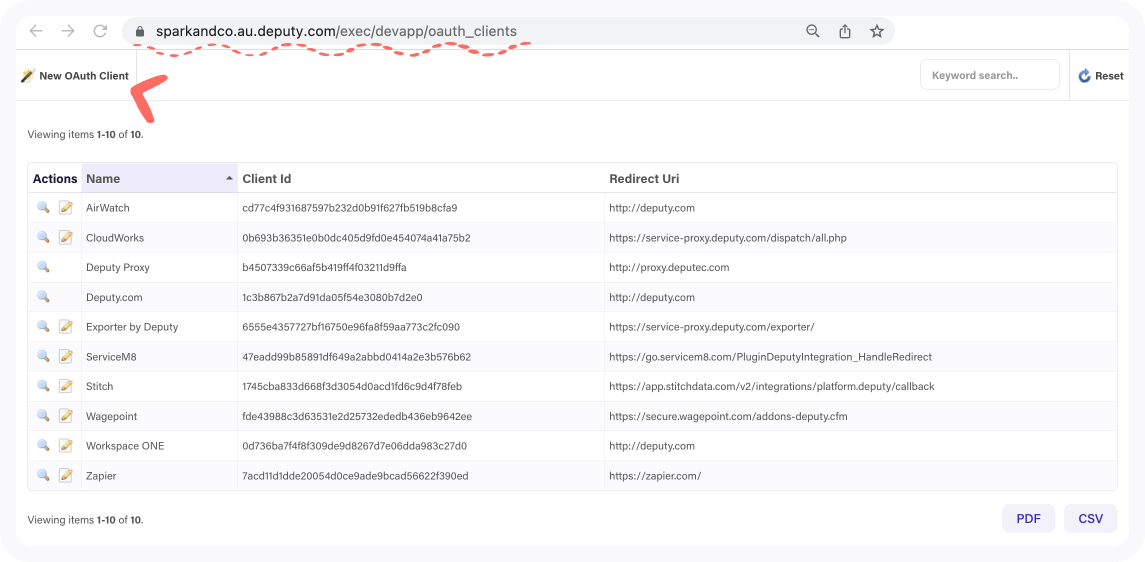Export the list as CSV
This screenshot has width=1145, height=562.
1090,519
